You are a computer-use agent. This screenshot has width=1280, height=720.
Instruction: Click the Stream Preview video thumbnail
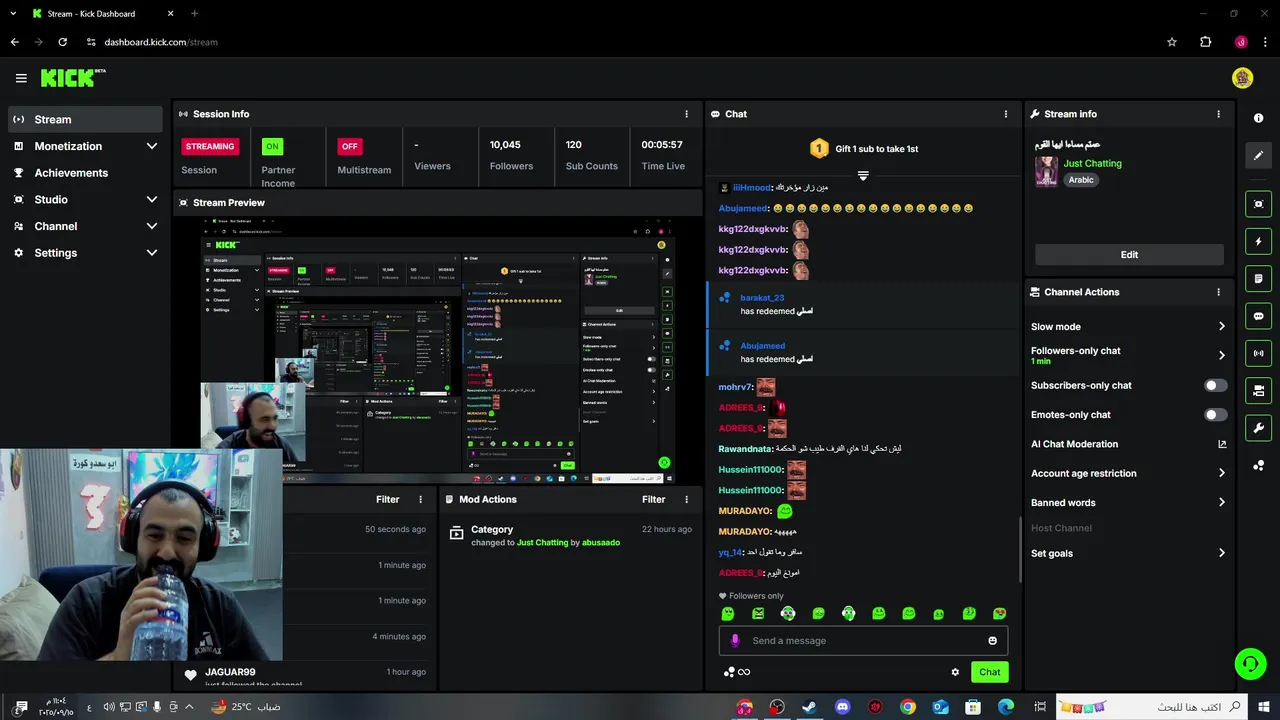pyautogui.click(x=438, y=351)
